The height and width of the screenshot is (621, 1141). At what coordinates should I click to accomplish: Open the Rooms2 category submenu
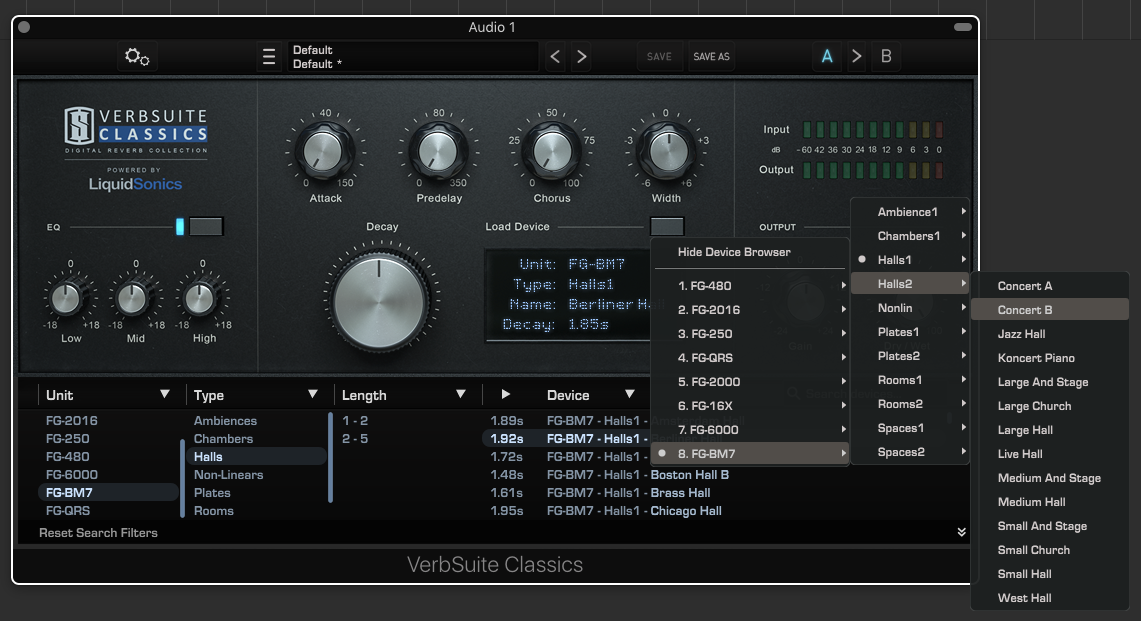[910, 404]
